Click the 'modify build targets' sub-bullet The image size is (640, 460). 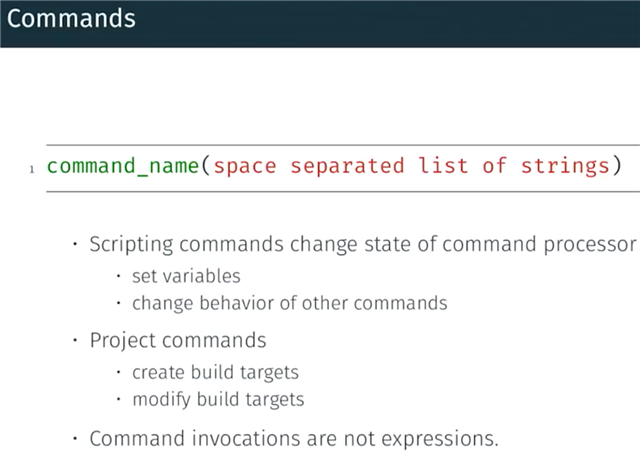pos(218,400)
